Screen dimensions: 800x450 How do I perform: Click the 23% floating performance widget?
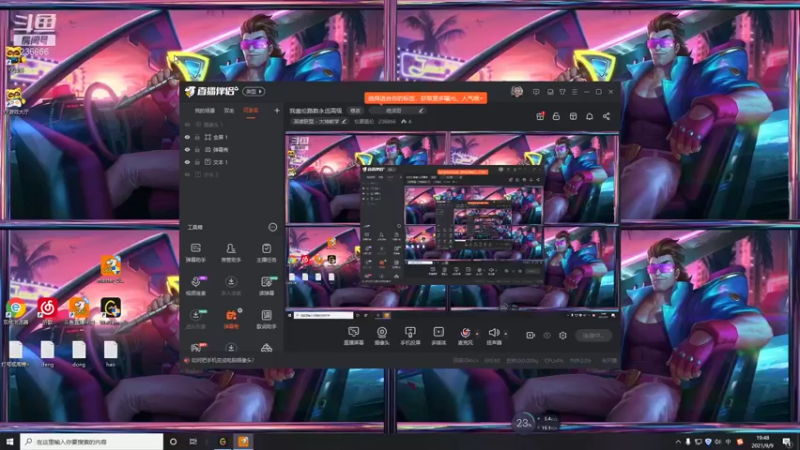click(x=522, y=423)
